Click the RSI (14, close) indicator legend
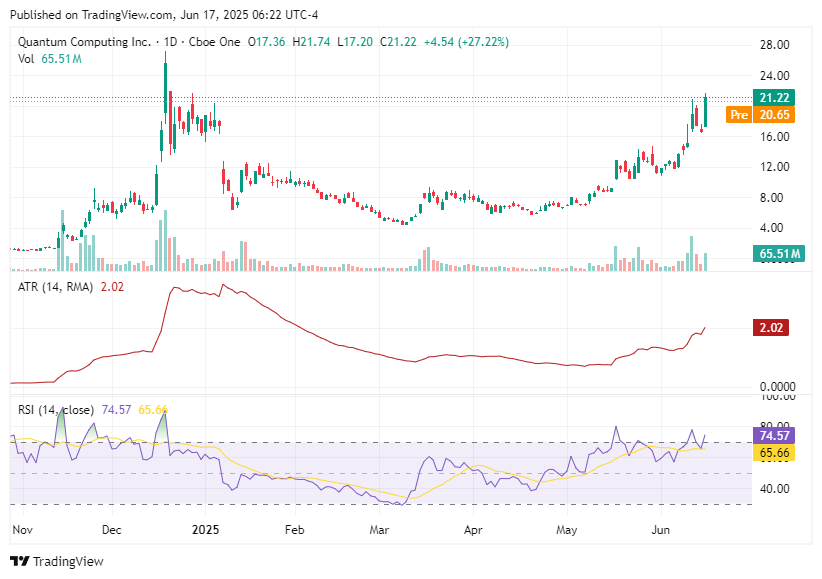Viewport: 822px width, 579px height. point(56,410)
